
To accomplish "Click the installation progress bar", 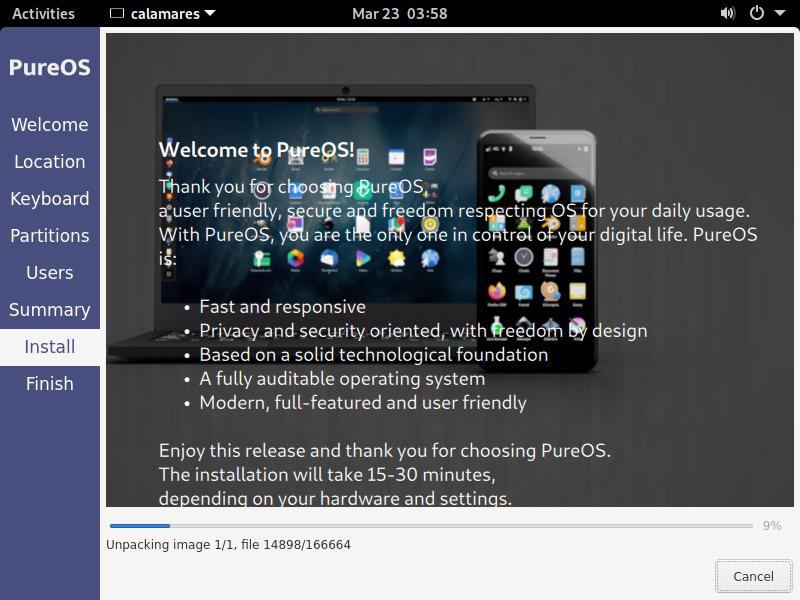I will point(431,526).
